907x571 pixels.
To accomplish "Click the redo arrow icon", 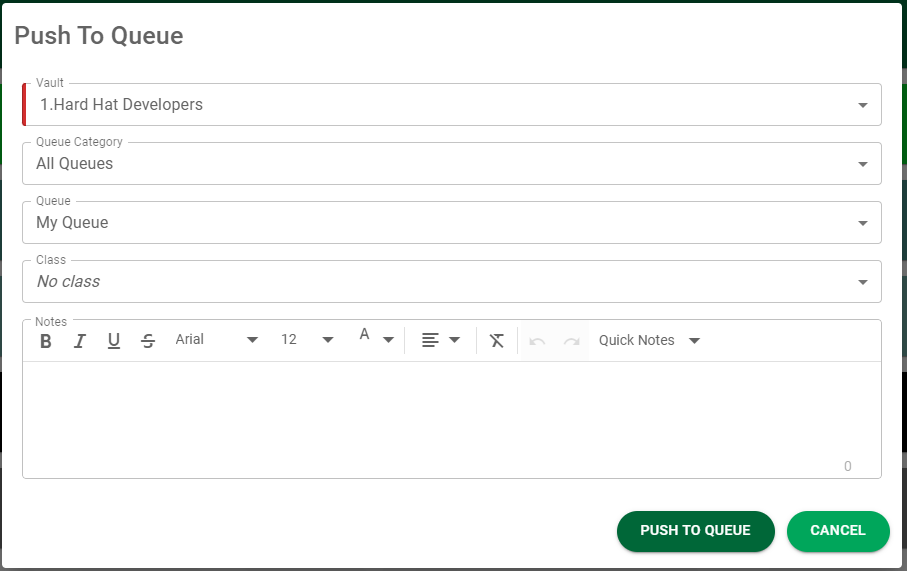I will click(572, 341).
